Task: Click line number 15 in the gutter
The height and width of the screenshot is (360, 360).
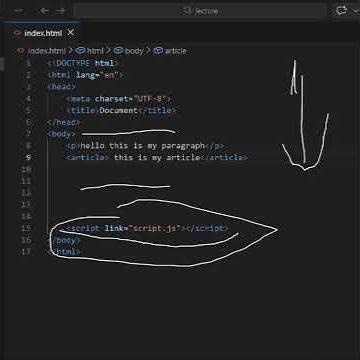Action: (26, 228)
